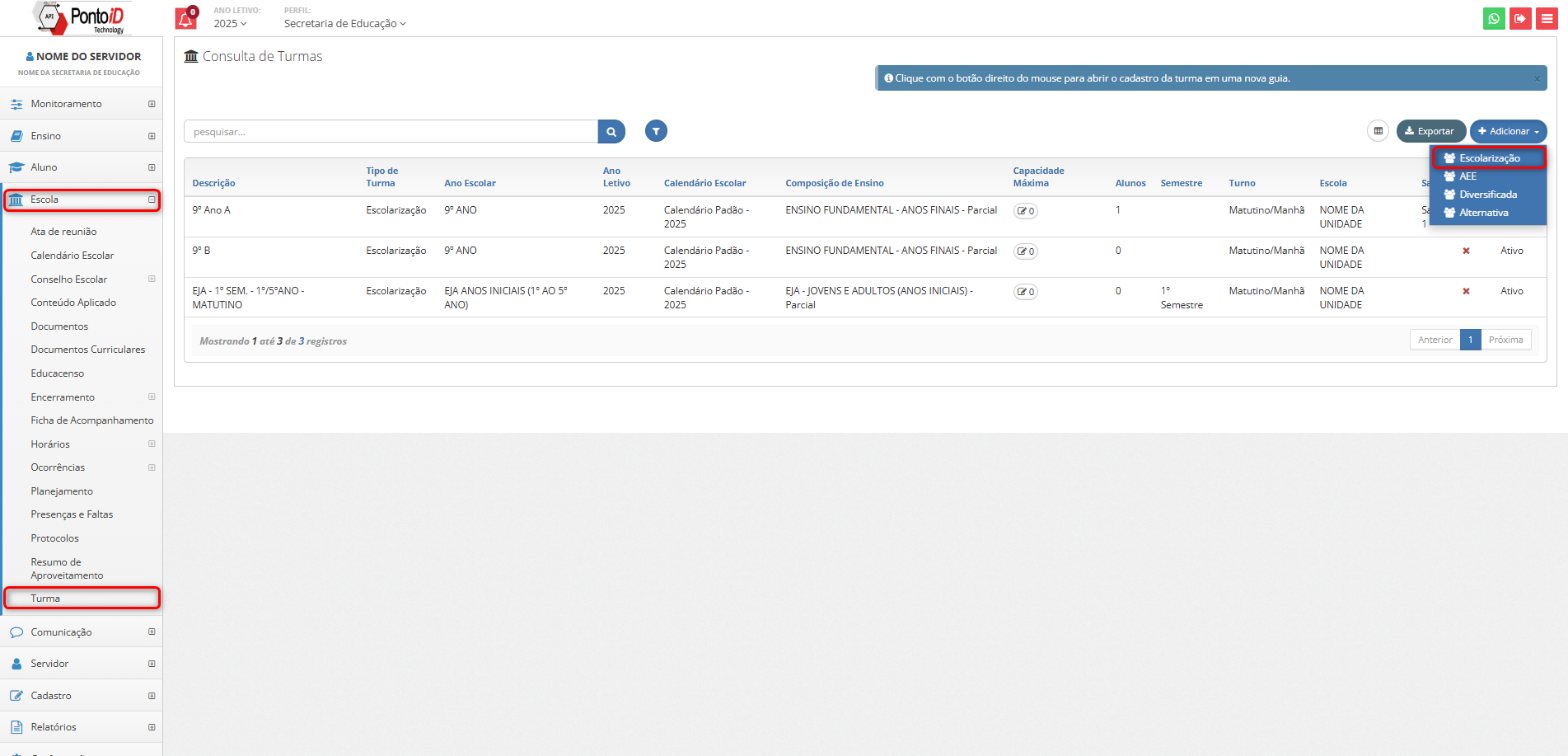1568x756 pixels.
Task: Click the PontoiD logo
Action: point(81,18)
